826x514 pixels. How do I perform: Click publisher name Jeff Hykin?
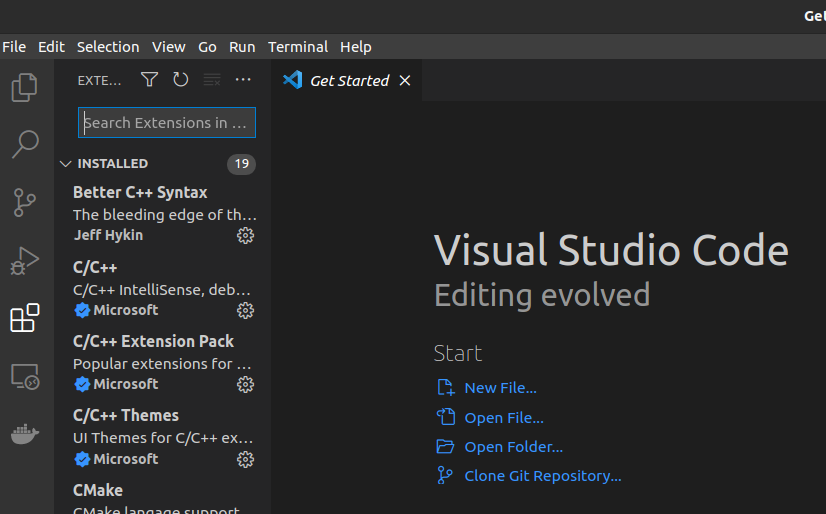click(108, 235)
